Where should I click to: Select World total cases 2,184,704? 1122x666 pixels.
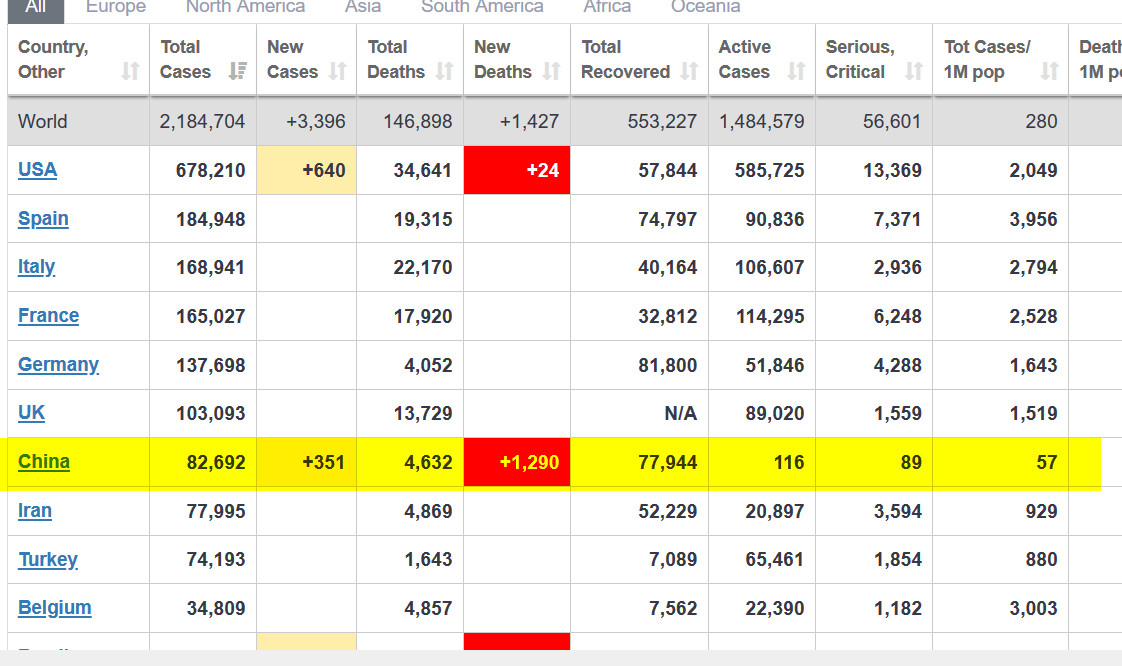203,122
